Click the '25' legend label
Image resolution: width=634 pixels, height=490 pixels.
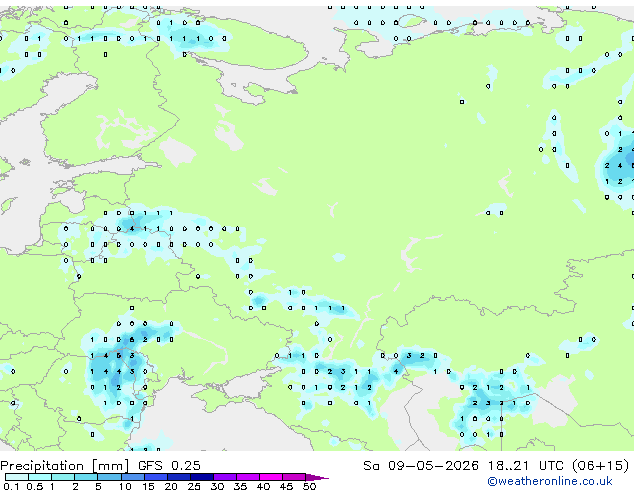(x=194, y=486)
